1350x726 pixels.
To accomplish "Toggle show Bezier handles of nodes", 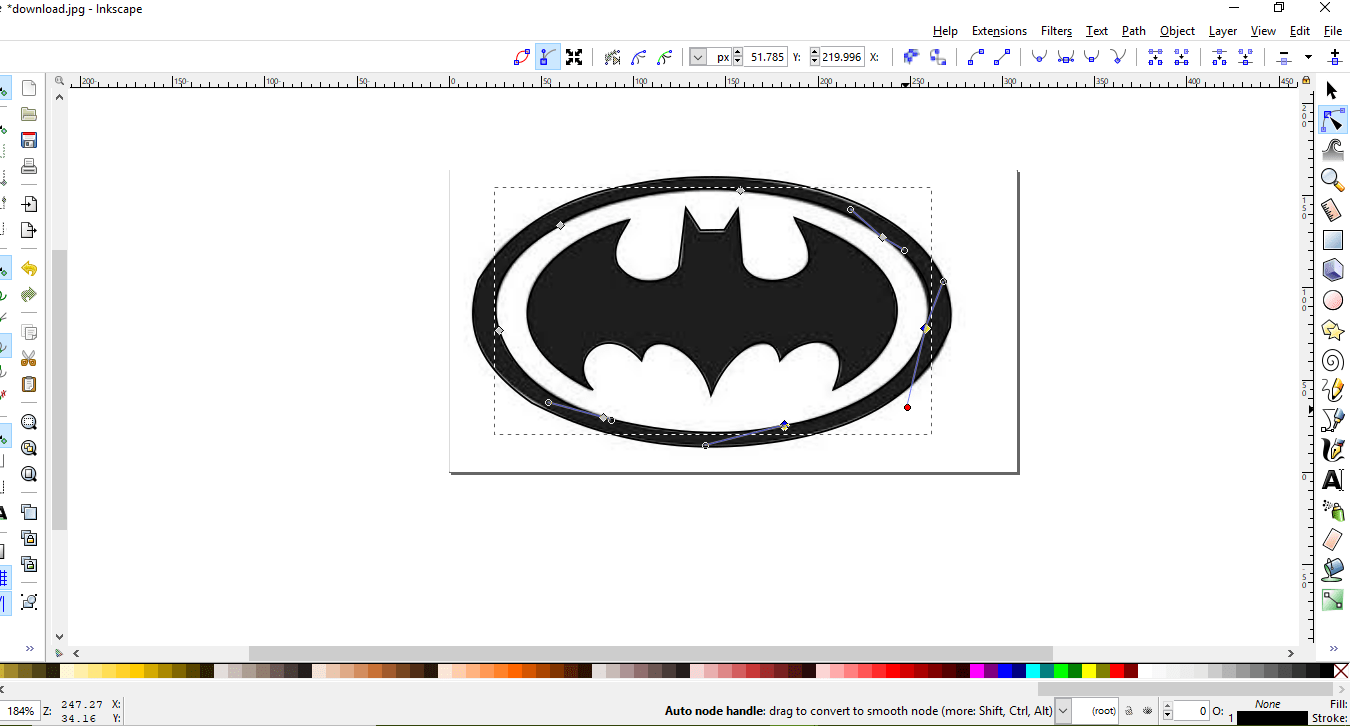I will [547, 57].
